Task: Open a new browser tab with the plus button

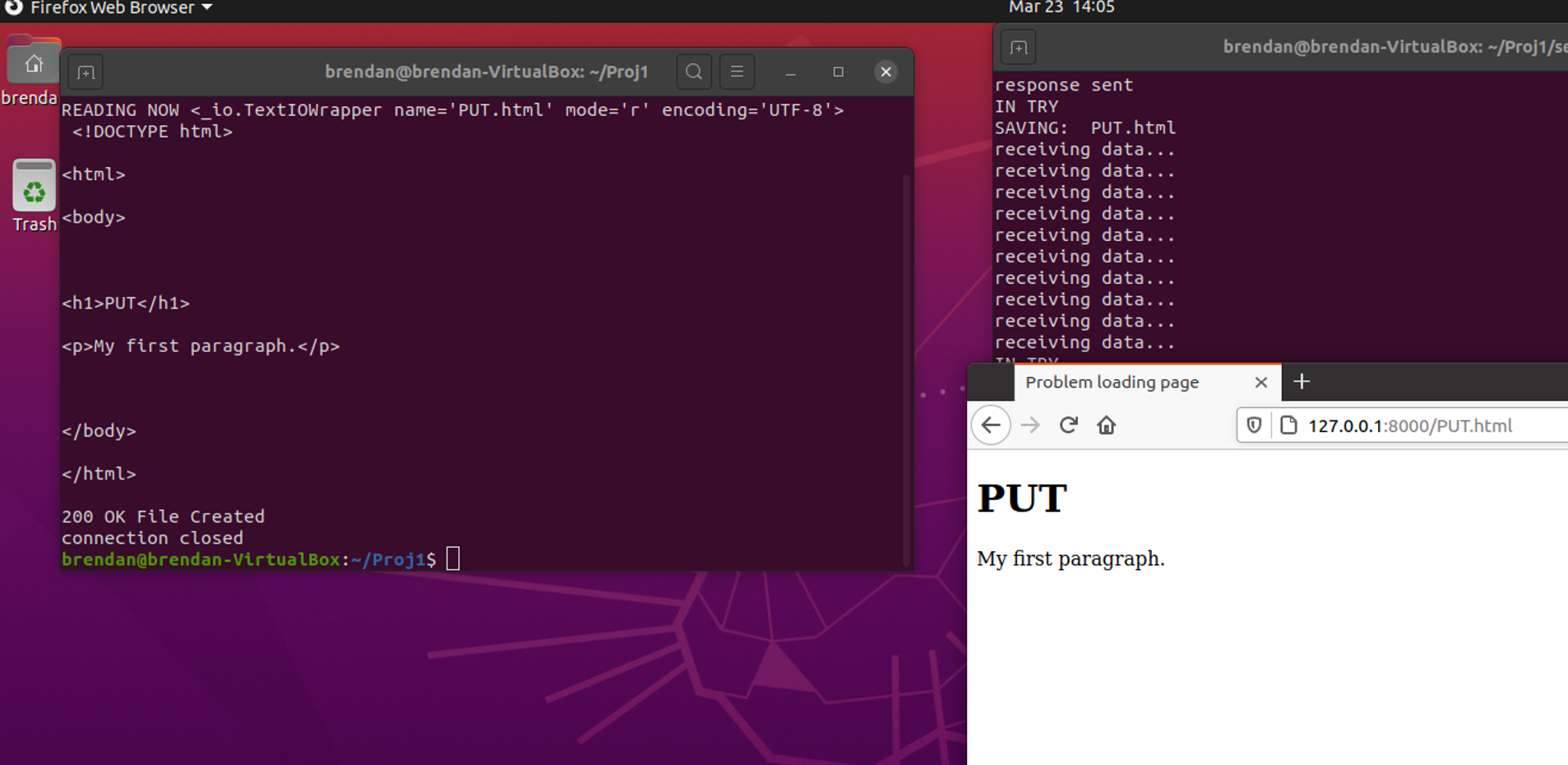Action: click(x=1302, y=381)
